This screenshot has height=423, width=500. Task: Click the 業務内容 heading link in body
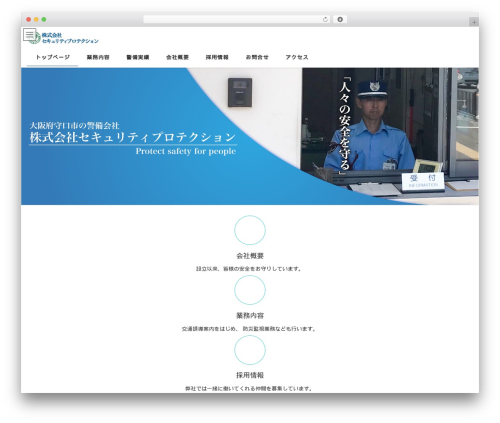pos(250,315)
